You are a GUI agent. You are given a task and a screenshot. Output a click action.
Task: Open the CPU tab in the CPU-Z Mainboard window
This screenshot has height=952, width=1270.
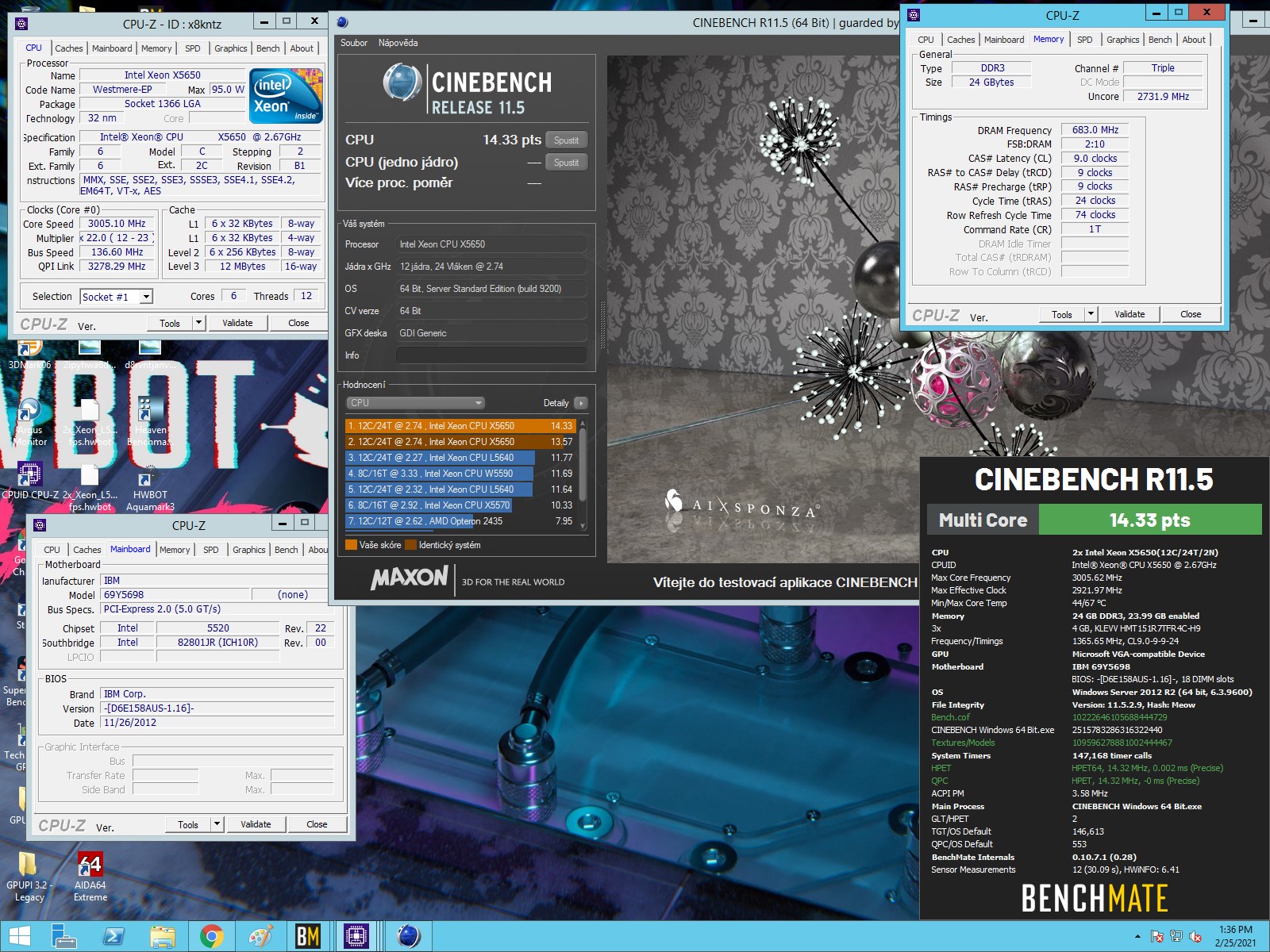coord(52,550)
